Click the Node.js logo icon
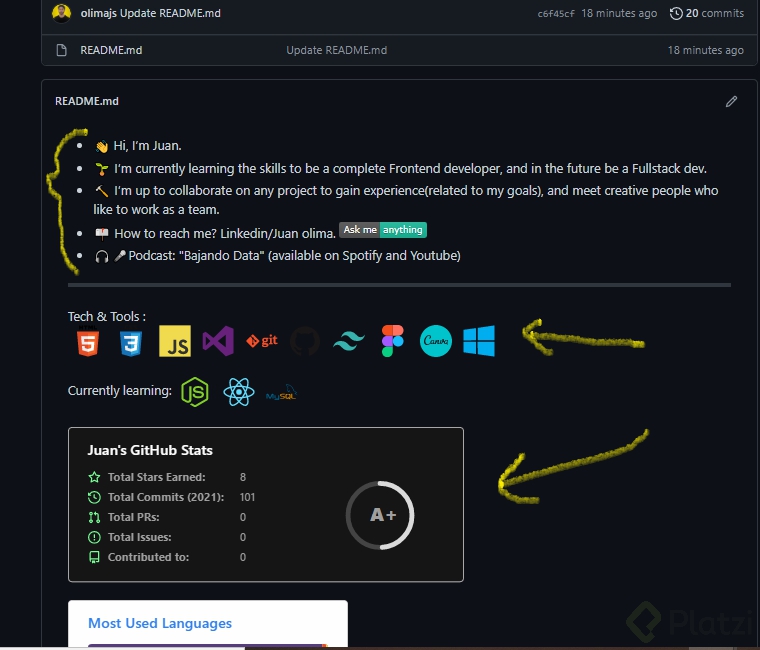Screen dimensions: 760x650 click(195, 392)
